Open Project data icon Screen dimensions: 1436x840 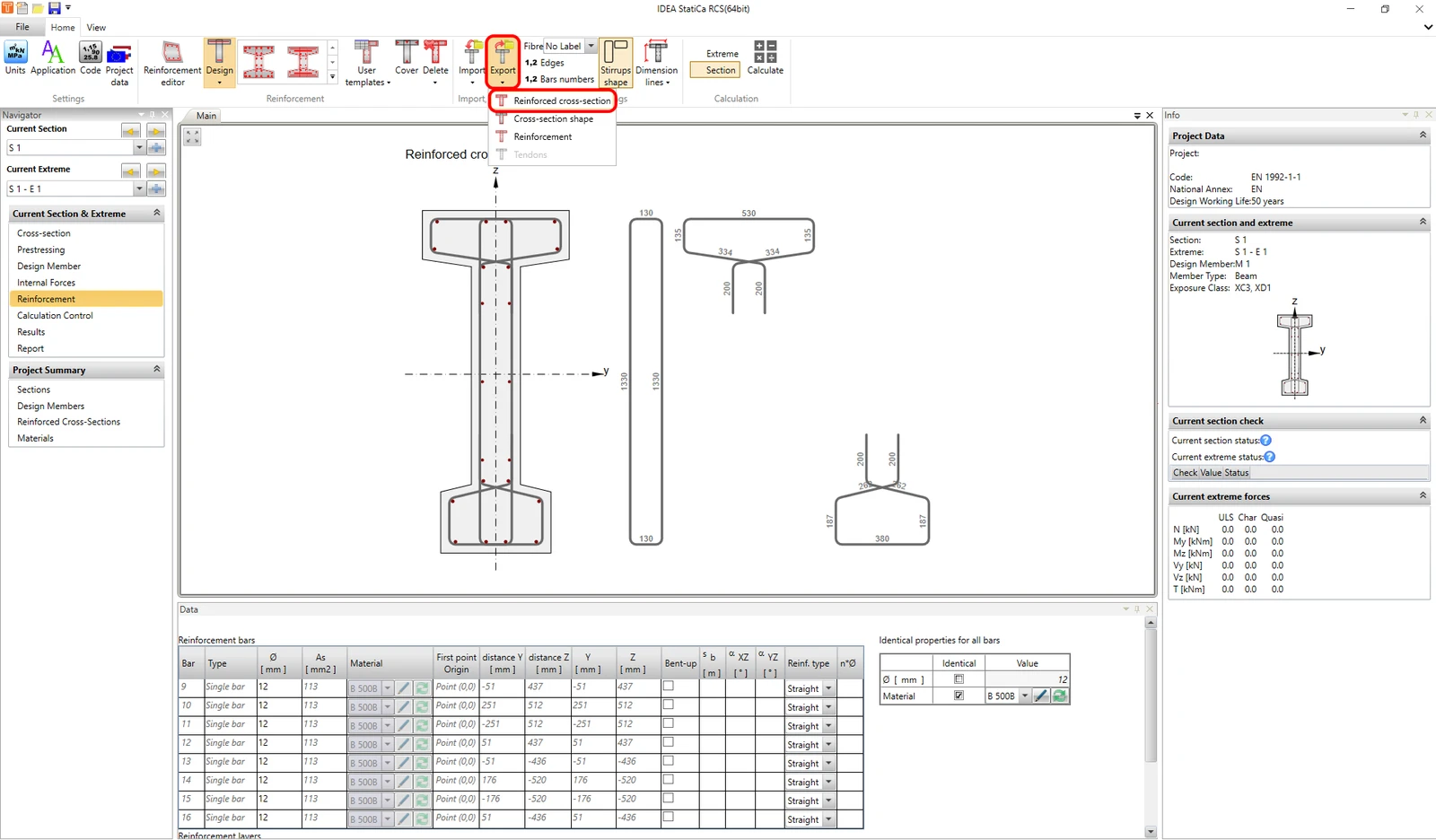tap(119, 63)
